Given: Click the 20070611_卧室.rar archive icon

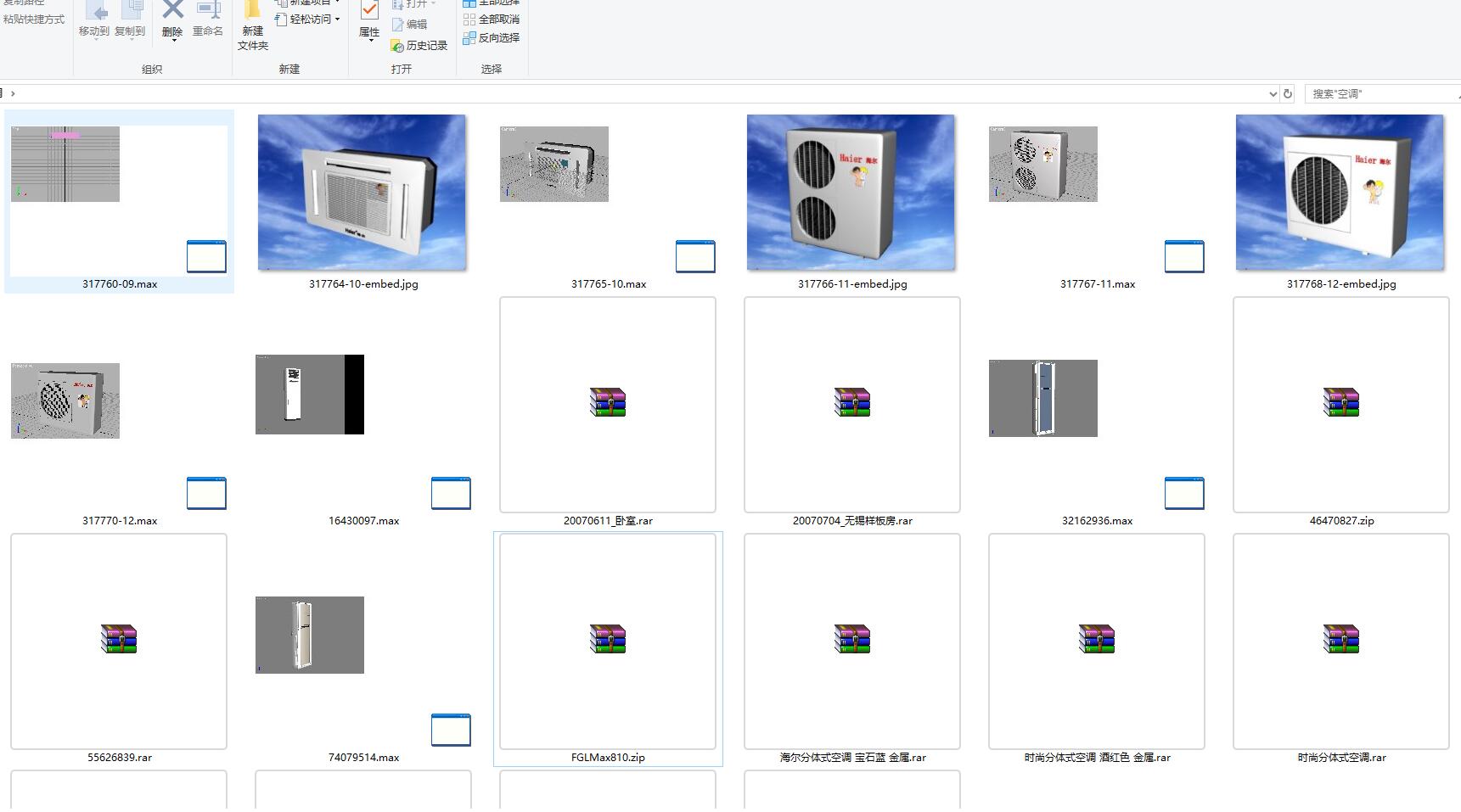Looking at the screenshot, I should point(608,402).
